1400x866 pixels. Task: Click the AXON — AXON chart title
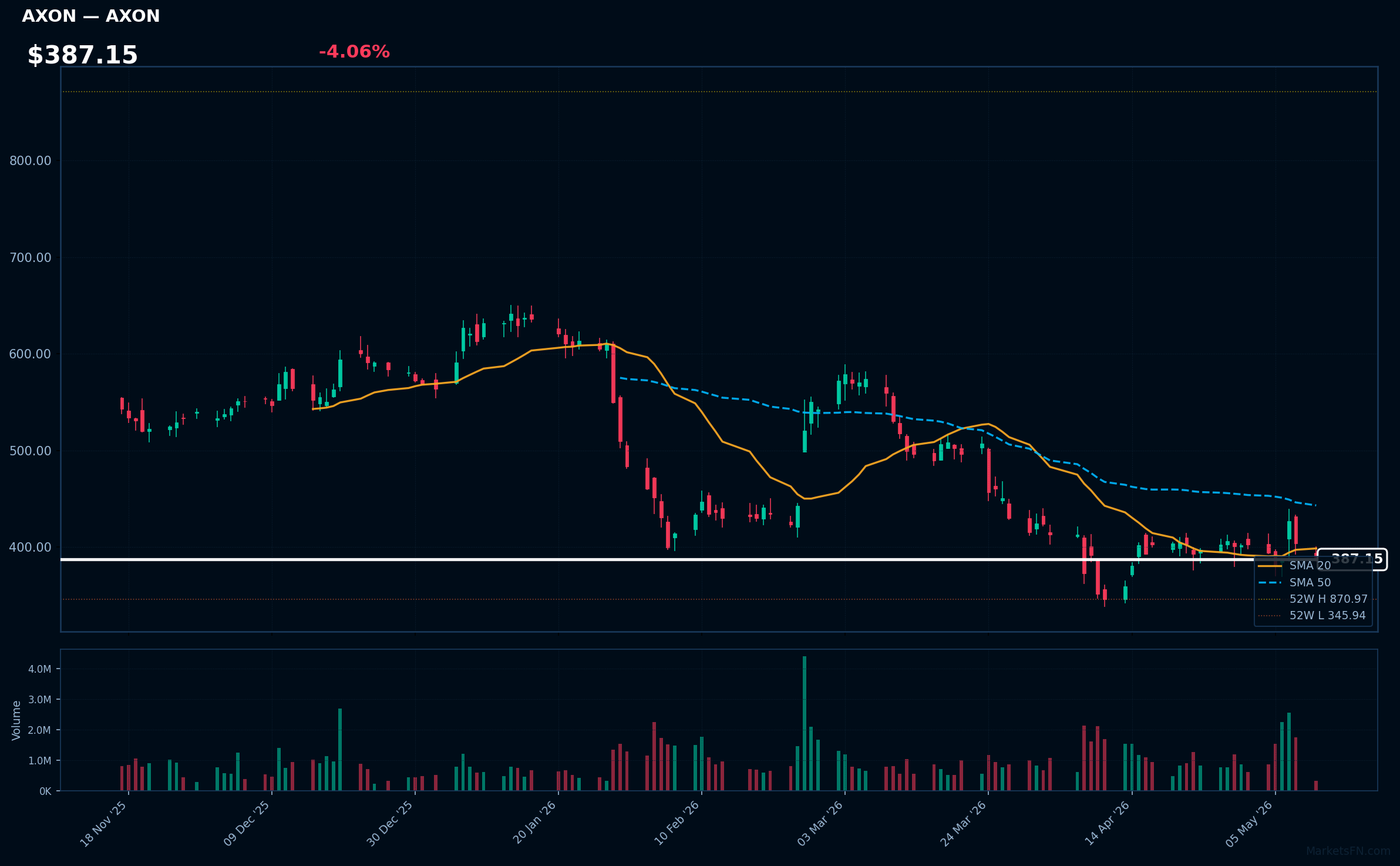(91, 16)
